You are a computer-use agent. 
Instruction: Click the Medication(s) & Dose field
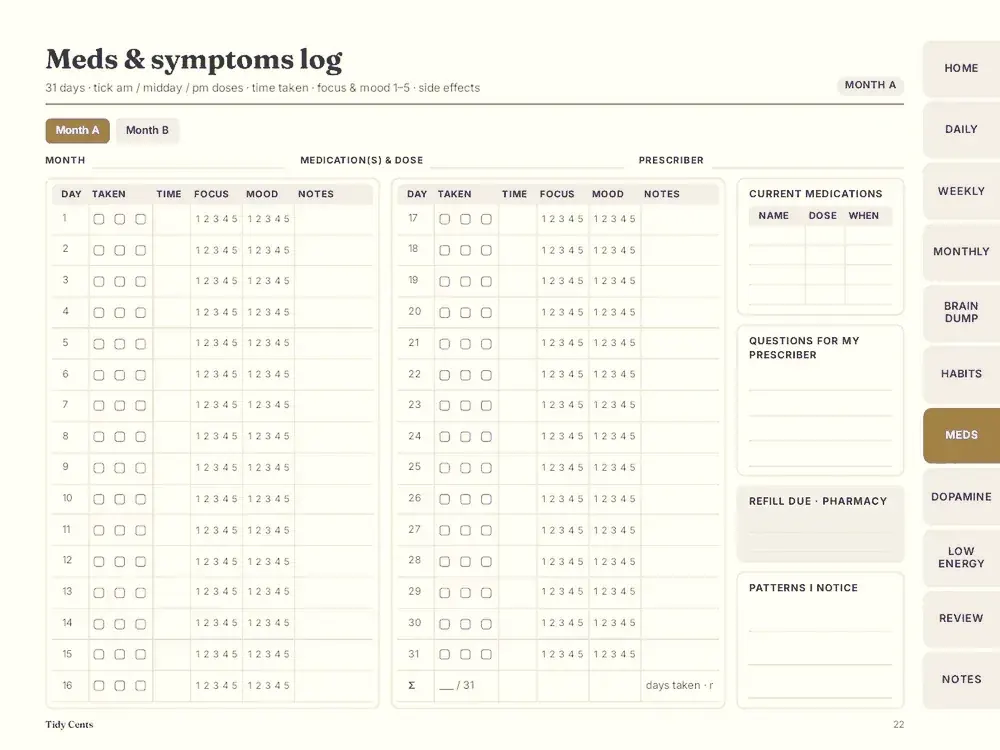[527, 161]
